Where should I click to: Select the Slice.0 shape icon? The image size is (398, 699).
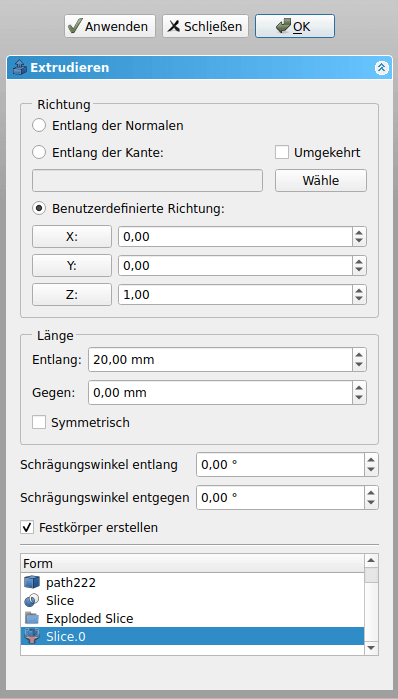pyautogui.click(x=32, y=637)
